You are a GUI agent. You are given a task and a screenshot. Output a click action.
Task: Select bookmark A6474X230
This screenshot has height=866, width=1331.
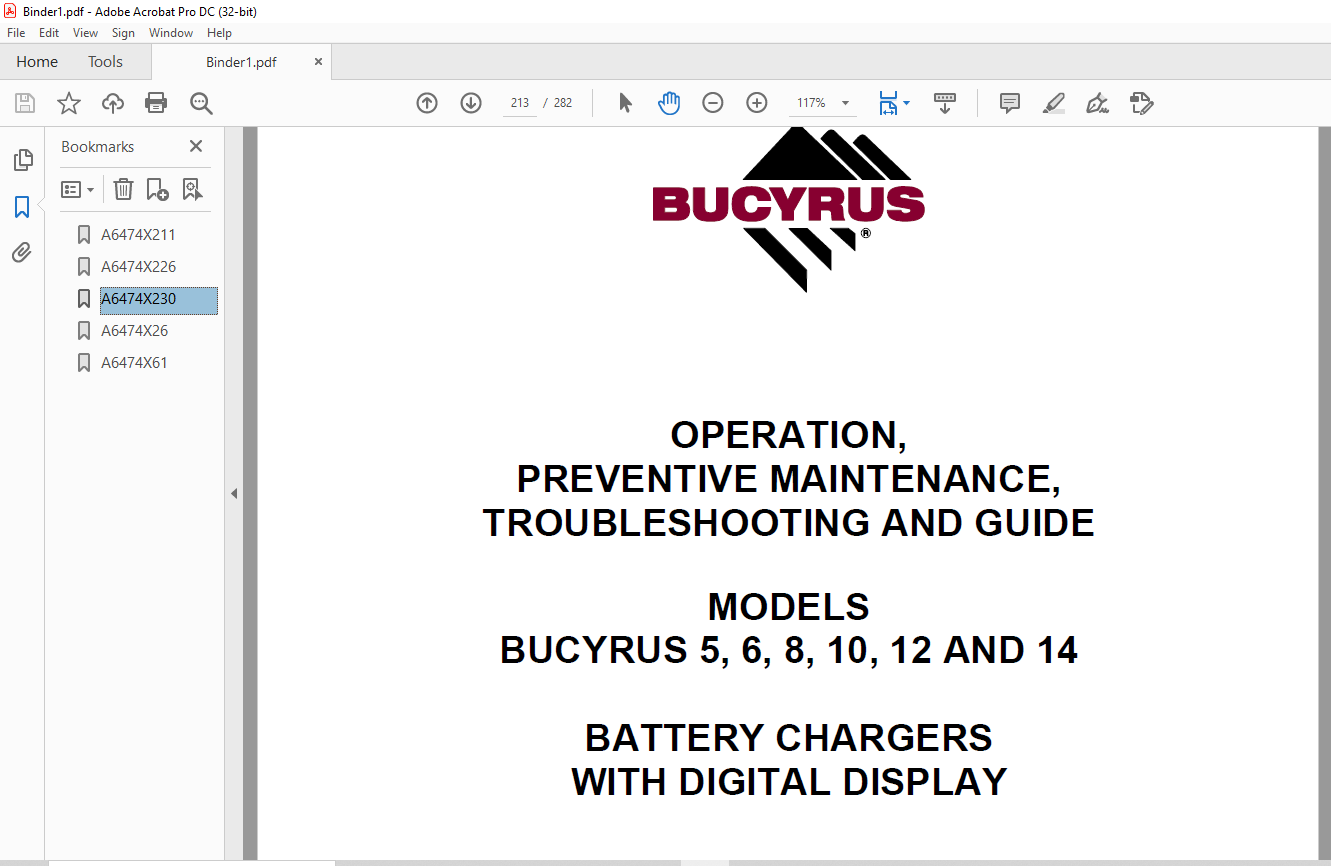click(158, 299)
